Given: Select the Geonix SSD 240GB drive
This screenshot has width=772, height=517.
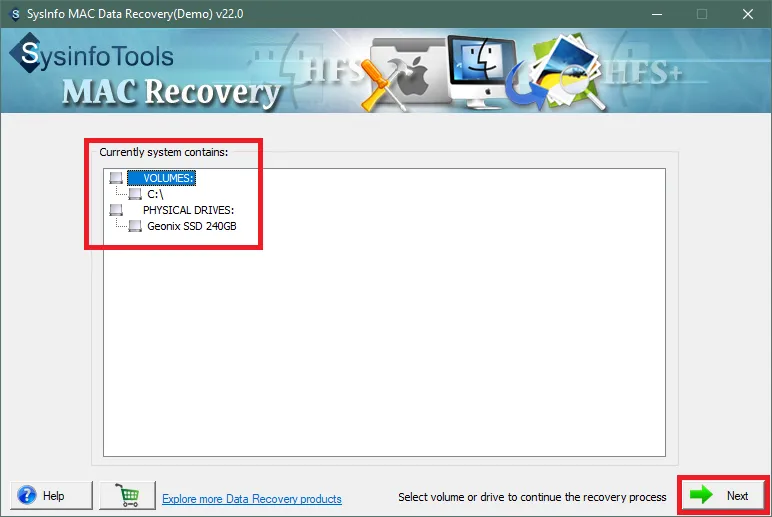Looking at the screenshot, I should pyautogui.click(x=192, y=226).
